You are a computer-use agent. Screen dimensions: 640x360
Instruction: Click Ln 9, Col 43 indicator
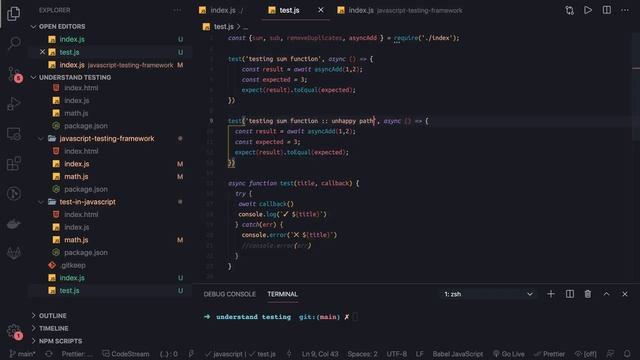[320, 354]
